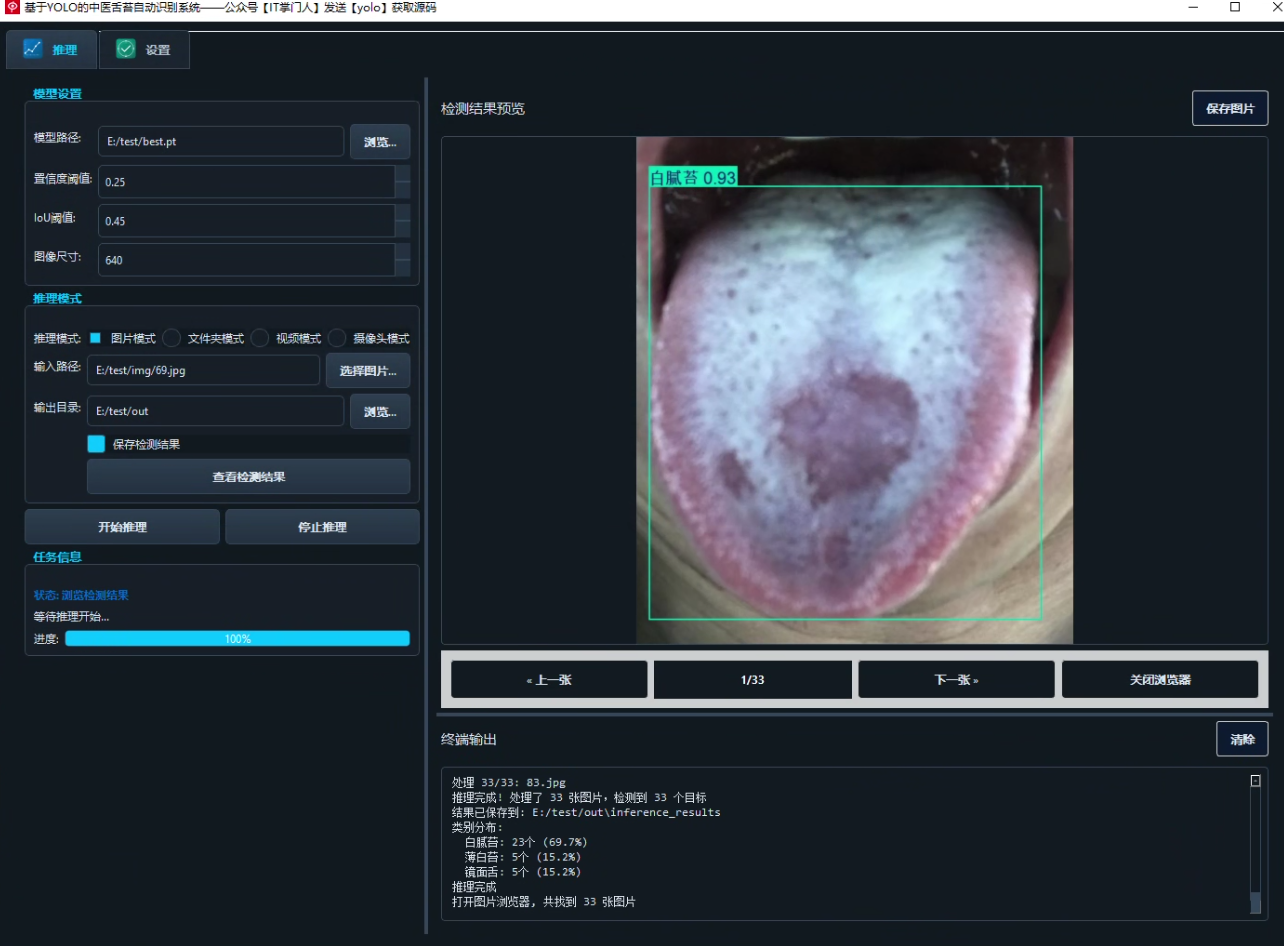Click the 结果已保存到 log line
Image resolution: width=1284 pixels, height=946 pixels.
[586, 813]
